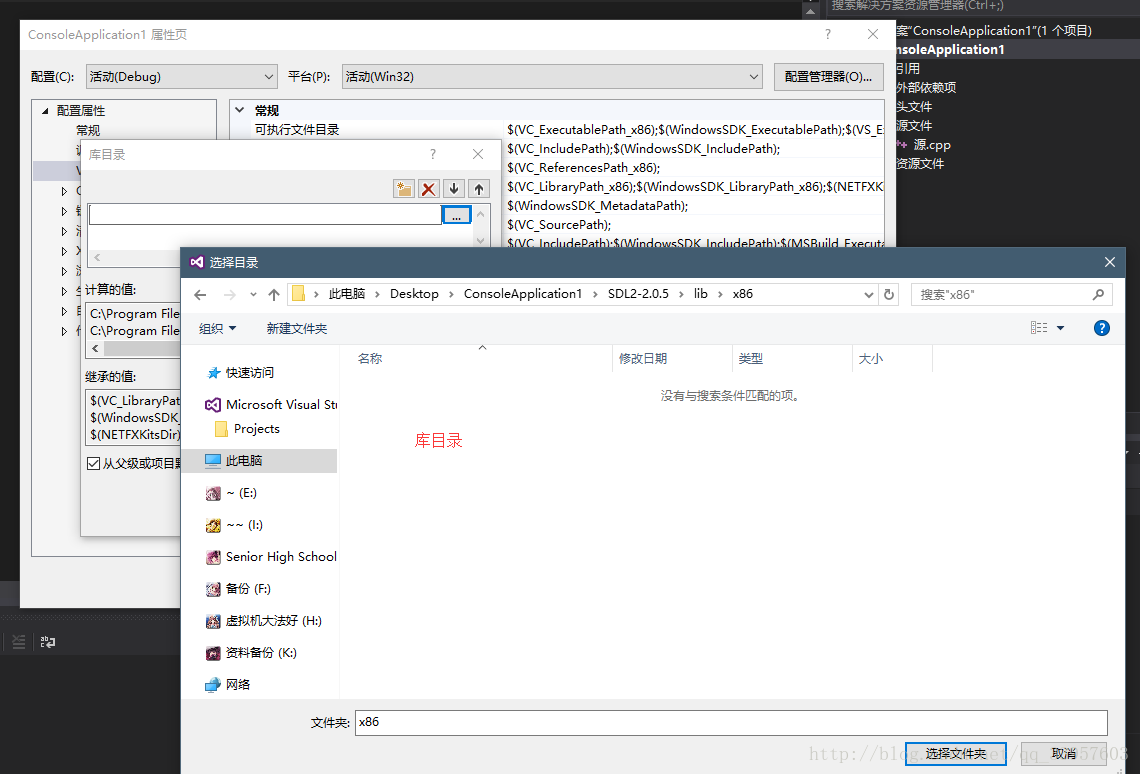Open the 配置(C) dropdown
This screenshot has height=774, width=1140.
pos(181,76)
